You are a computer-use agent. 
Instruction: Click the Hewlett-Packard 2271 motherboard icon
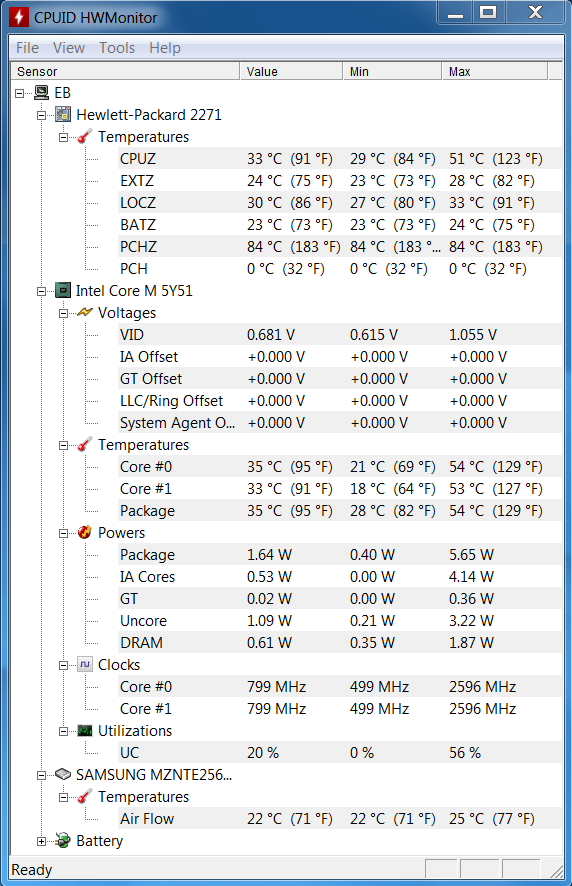tap(63, 114)
